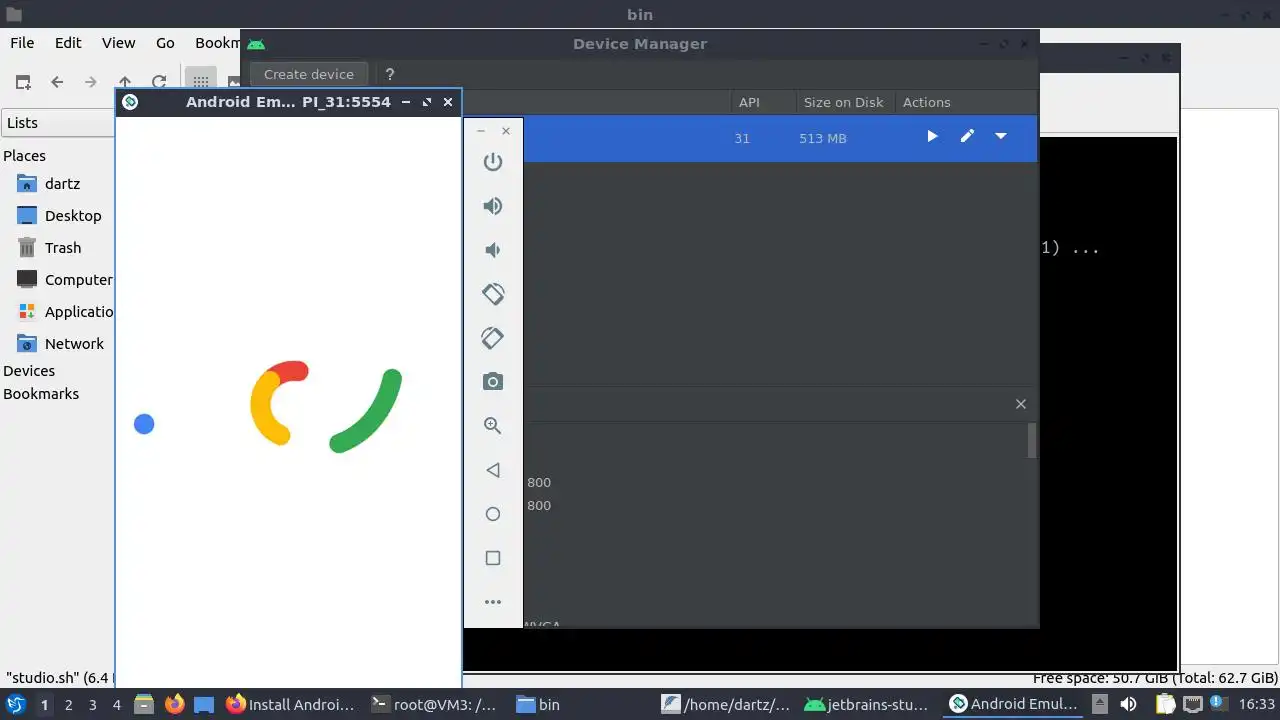
Task: Click Bookmarks heading in sidebar
Action: coord(41,394)
